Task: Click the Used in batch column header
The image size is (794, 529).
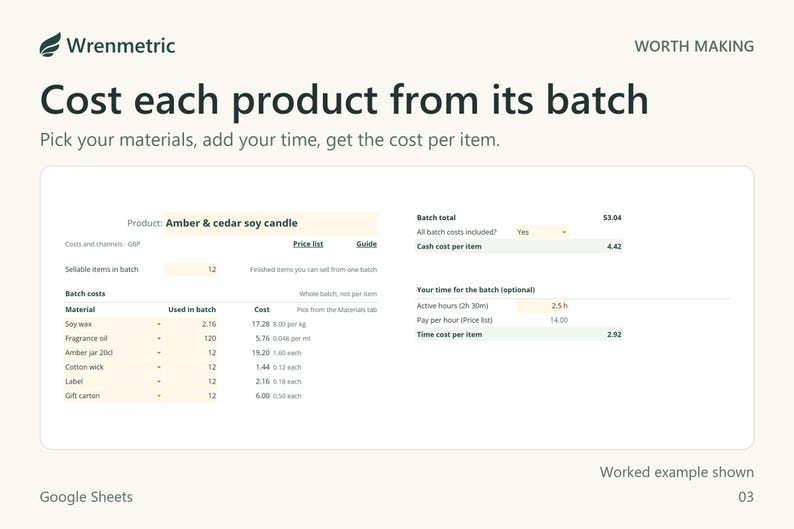Action: pyautogui.click(x=192, y=309)
